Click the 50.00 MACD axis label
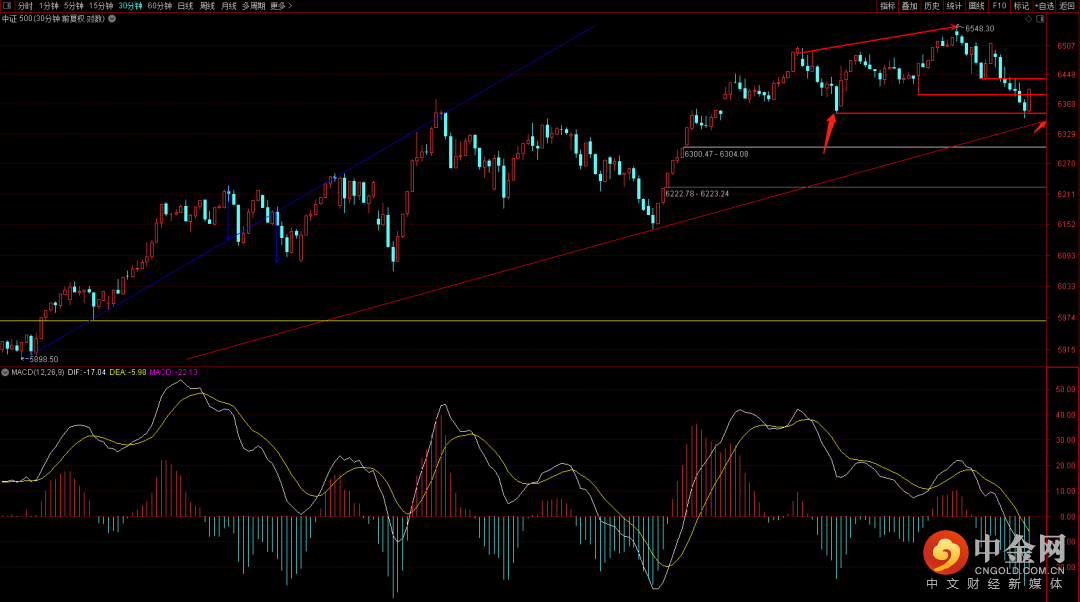 coord(1066,389)
